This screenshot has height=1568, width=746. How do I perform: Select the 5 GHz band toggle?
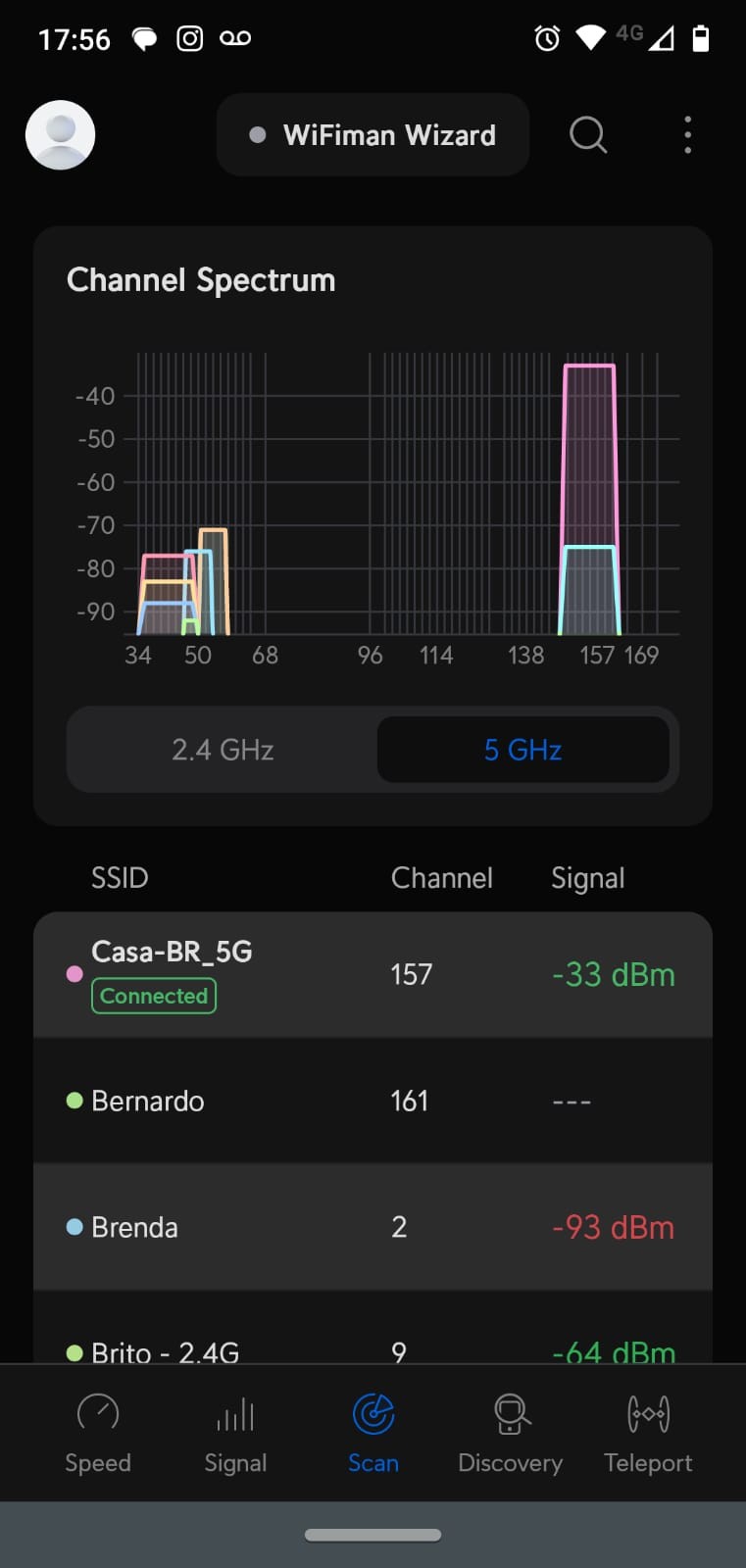pyautogui.click(x=522, y=750)
